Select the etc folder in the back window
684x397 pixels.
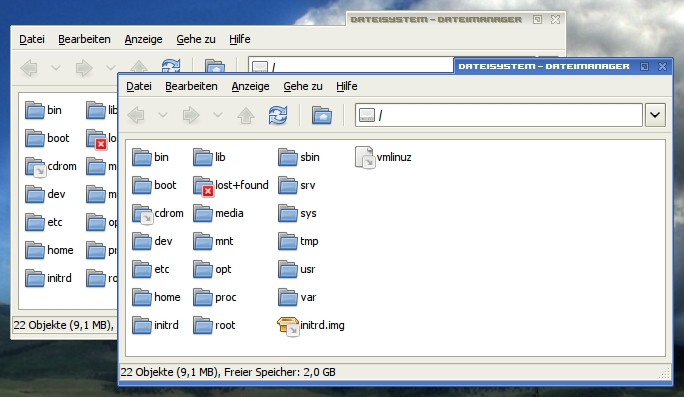(x=44, y=222)
